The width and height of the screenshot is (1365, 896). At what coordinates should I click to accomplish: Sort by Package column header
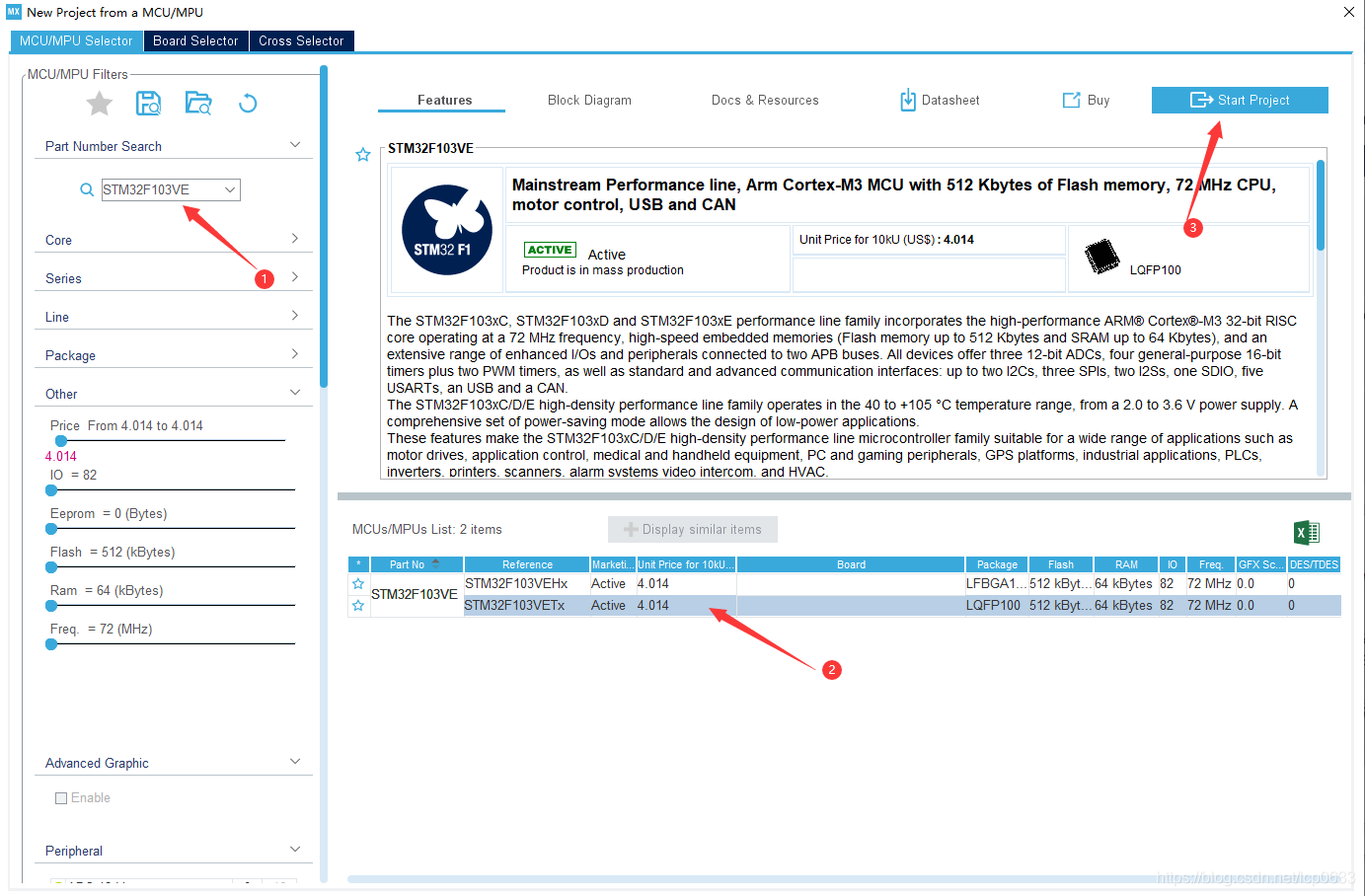(x=997, y=564)
